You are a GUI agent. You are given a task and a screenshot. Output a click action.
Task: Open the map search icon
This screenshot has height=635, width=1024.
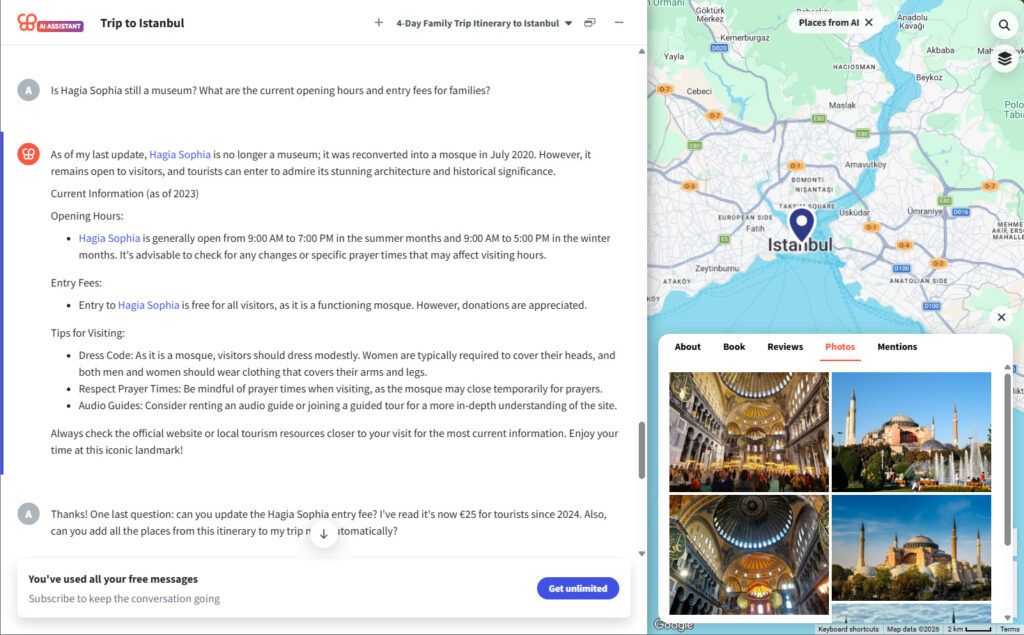click(x=1004, y=25)
